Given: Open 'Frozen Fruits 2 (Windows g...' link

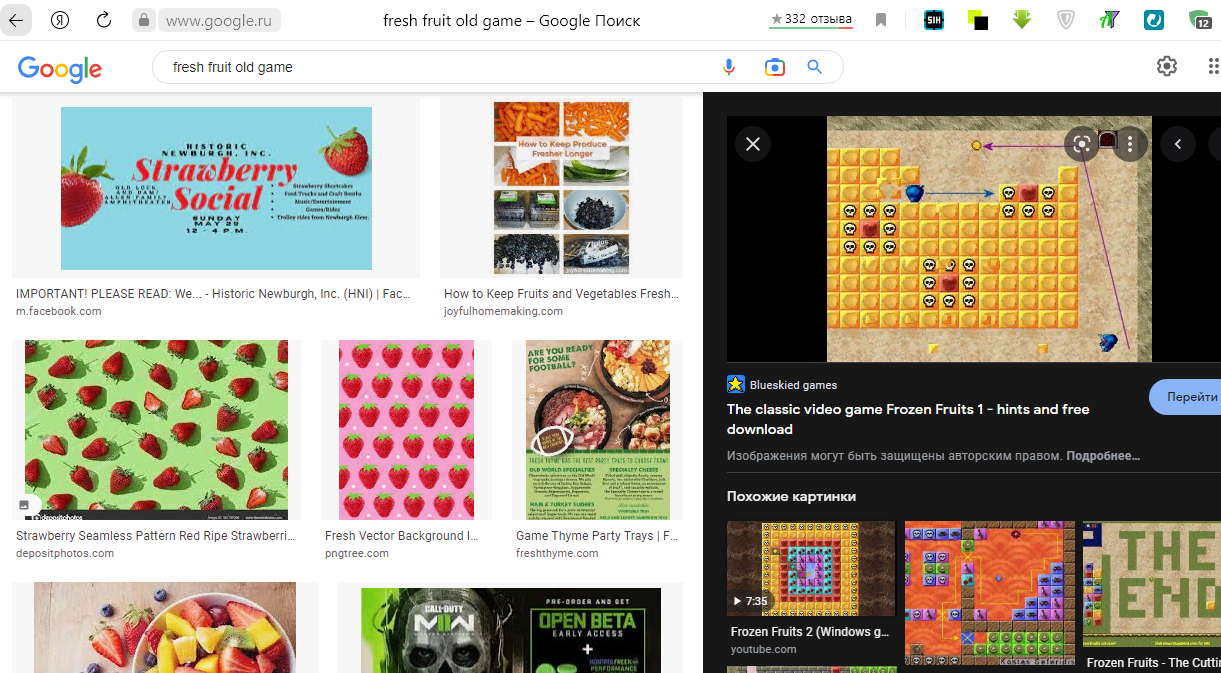Looking at the screenshot, I should [810, 632].
